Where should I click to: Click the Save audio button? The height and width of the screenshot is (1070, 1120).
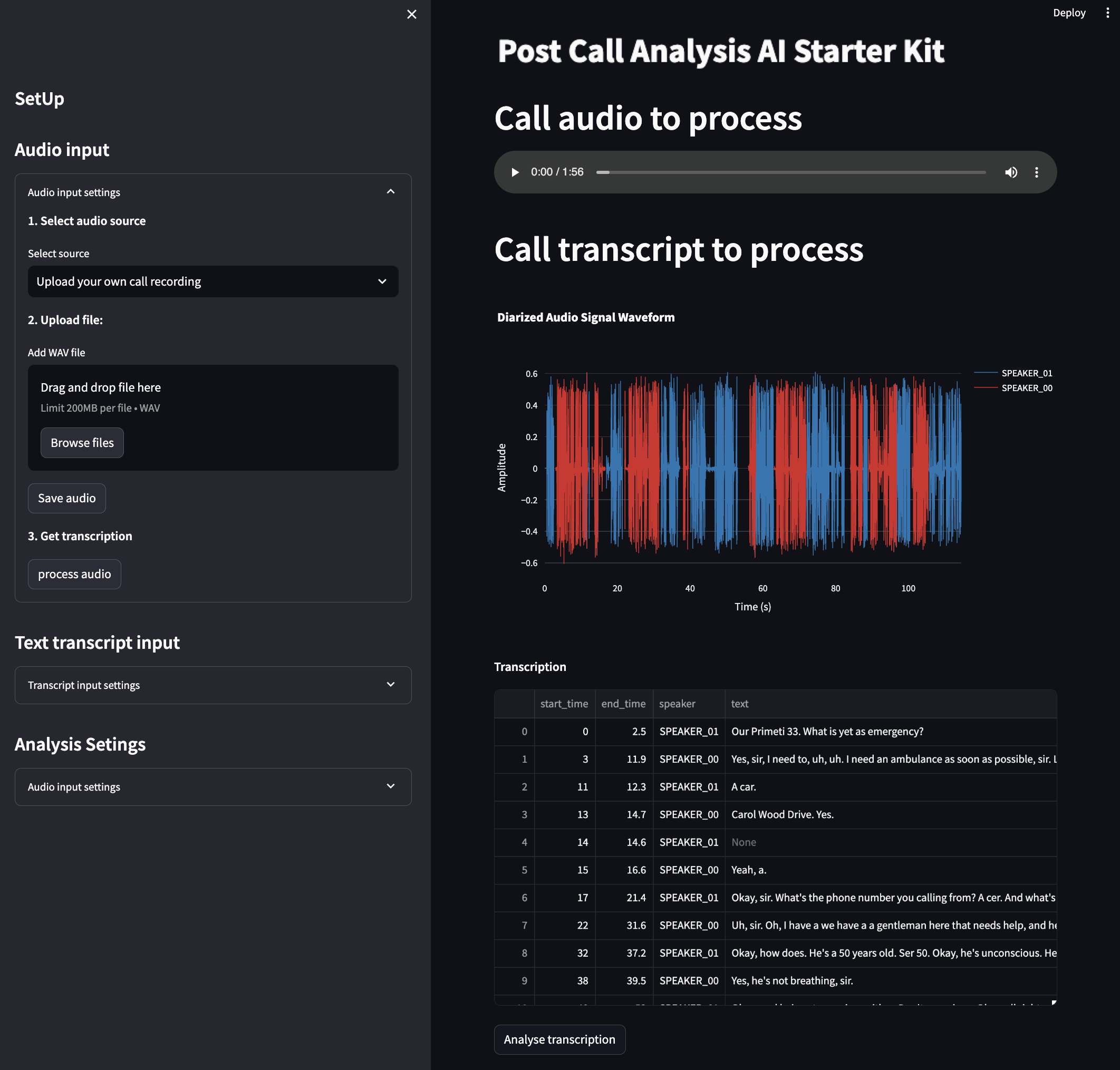point(67,498)
